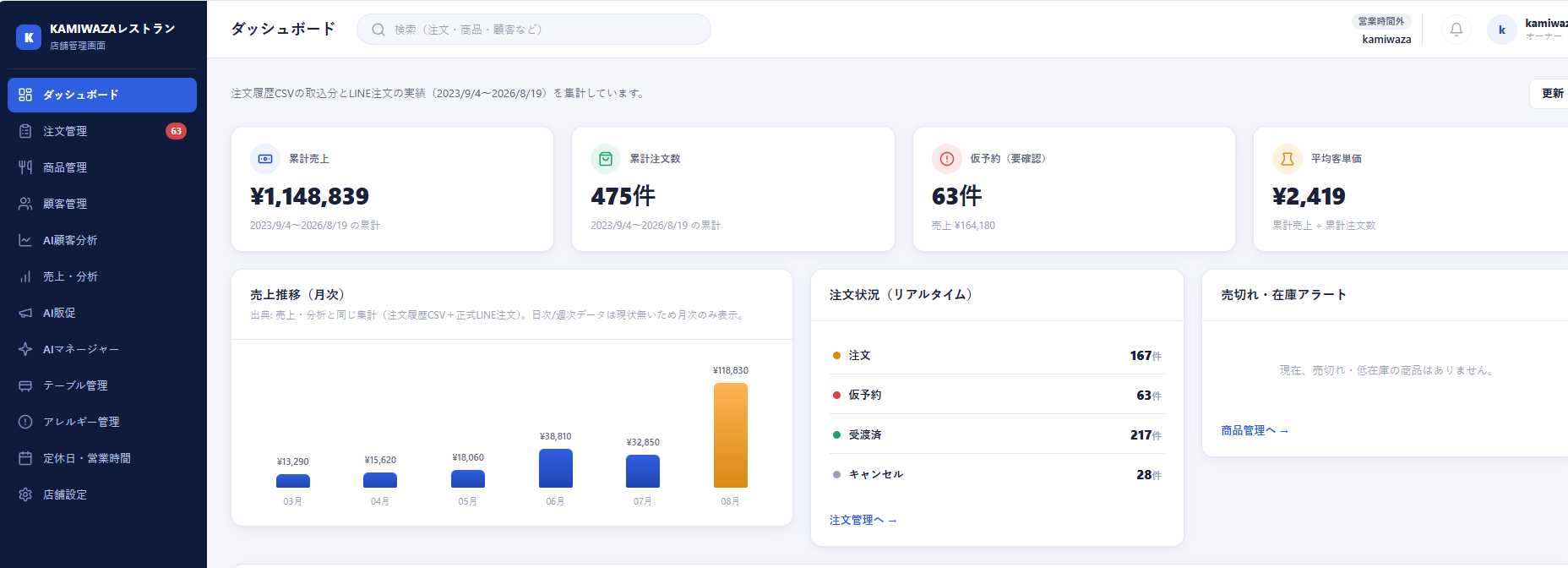Viewport: 1568px width, 568px height.
Task: Open 店舗設定 in the sidebar
Action: coord(102,494)
